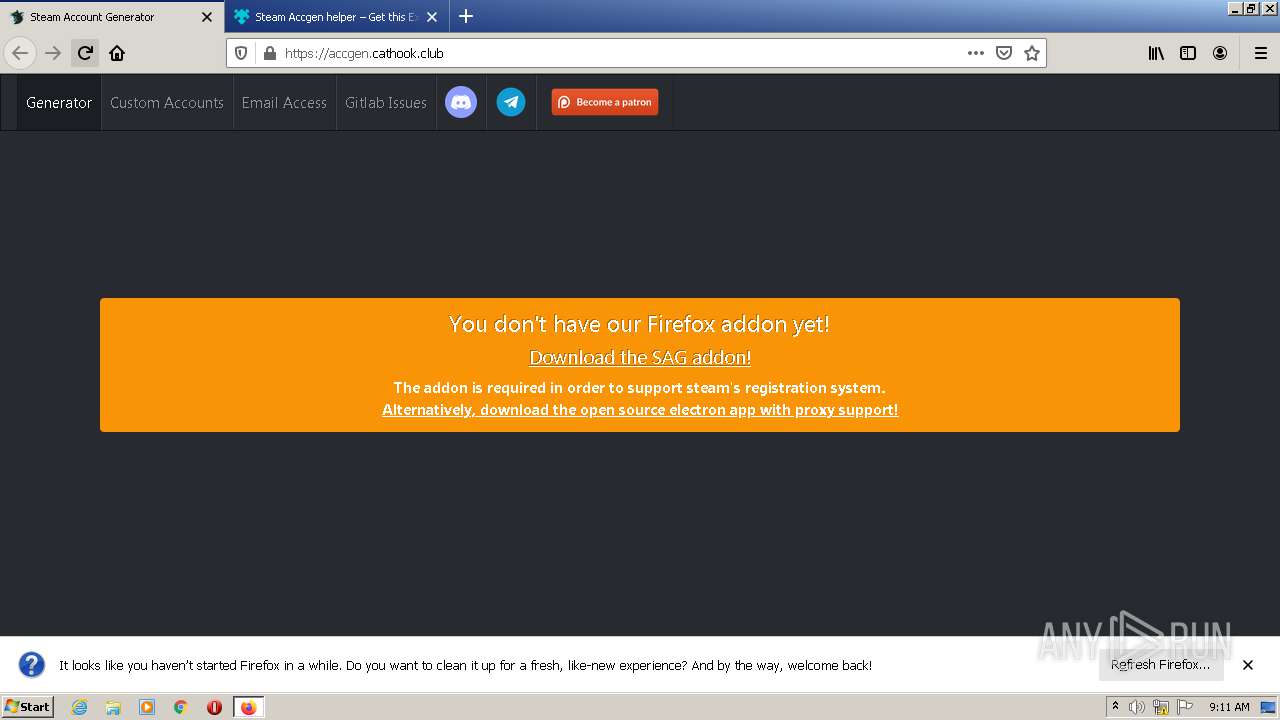This screenshot has height=720, width=1280.
Task: Open Firefox account menu
Action: [1220, 53]
